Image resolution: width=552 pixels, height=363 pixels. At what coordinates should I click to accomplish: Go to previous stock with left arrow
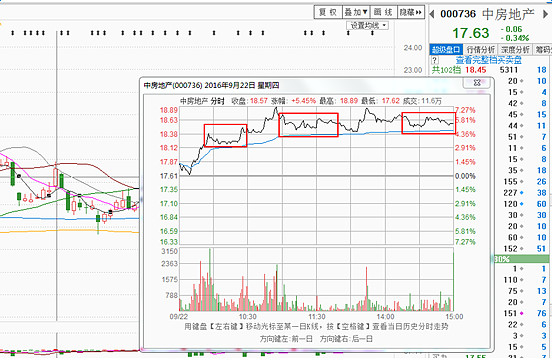coord(432,14)
